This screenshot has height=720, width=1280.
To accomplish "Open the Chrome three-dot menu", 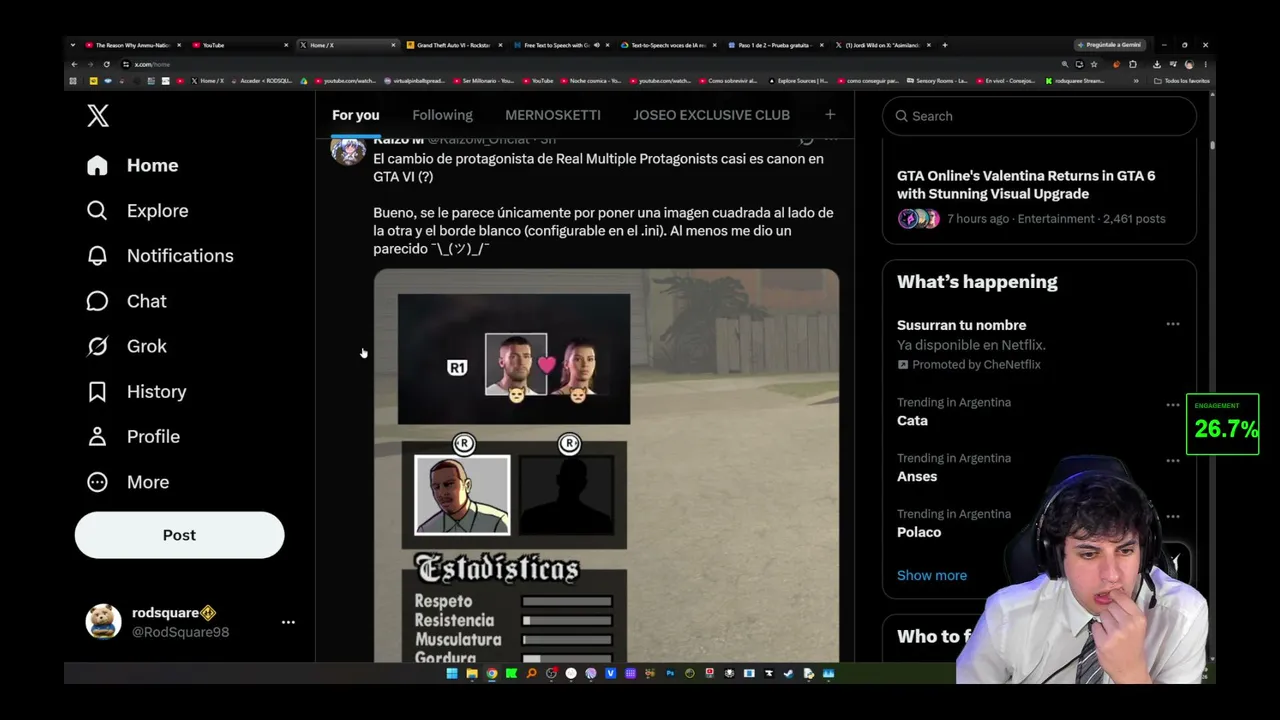I will [1205, 64].
